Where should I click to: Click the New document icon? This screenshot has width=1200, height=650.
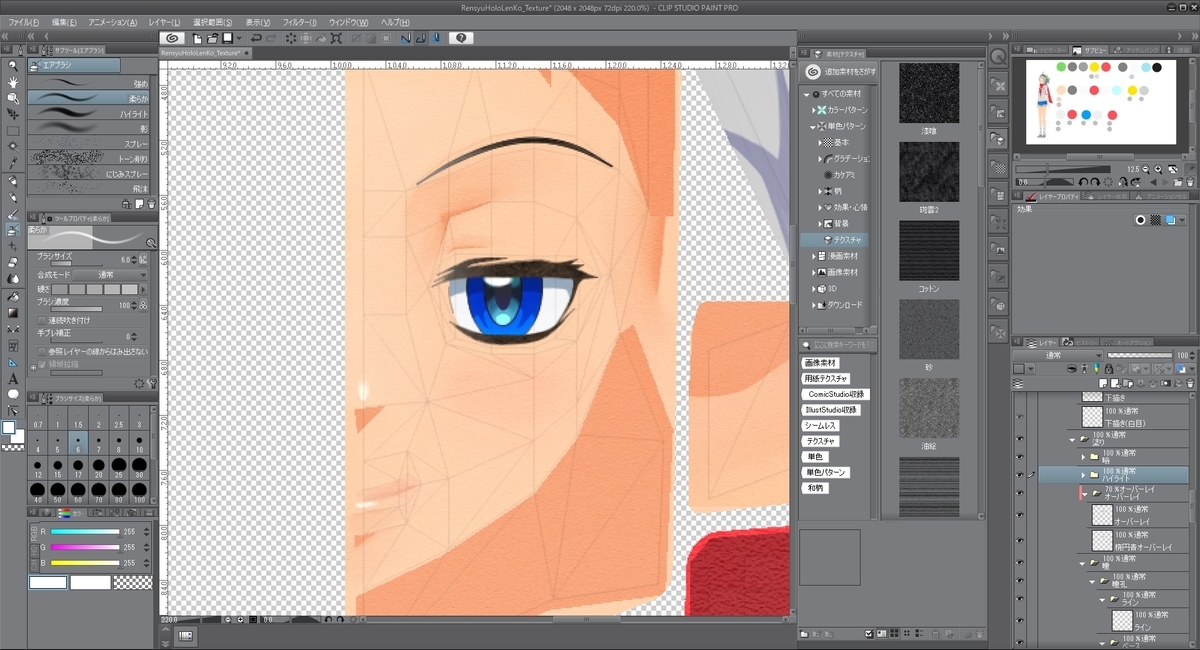197,38
